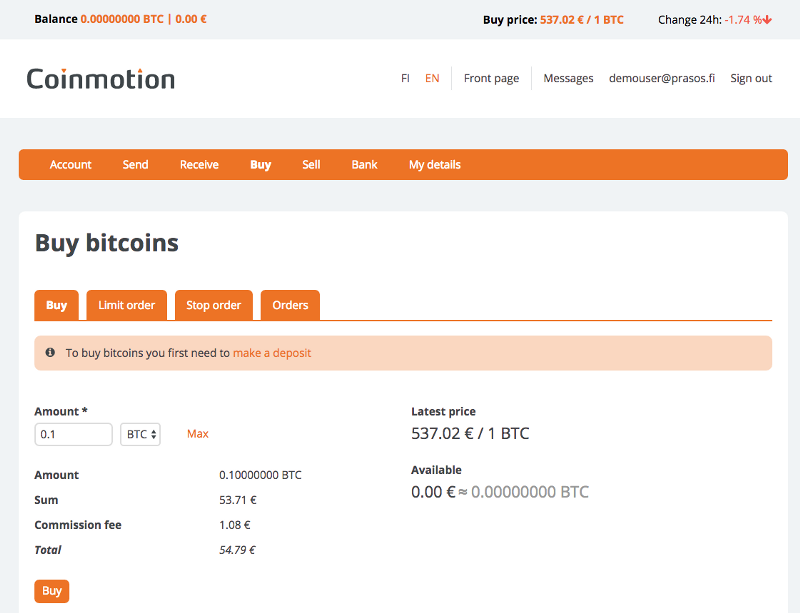The width and height of the screenshot is (800, 613).
Task: Click the total value 54.79 €
Action: [237, 550]
